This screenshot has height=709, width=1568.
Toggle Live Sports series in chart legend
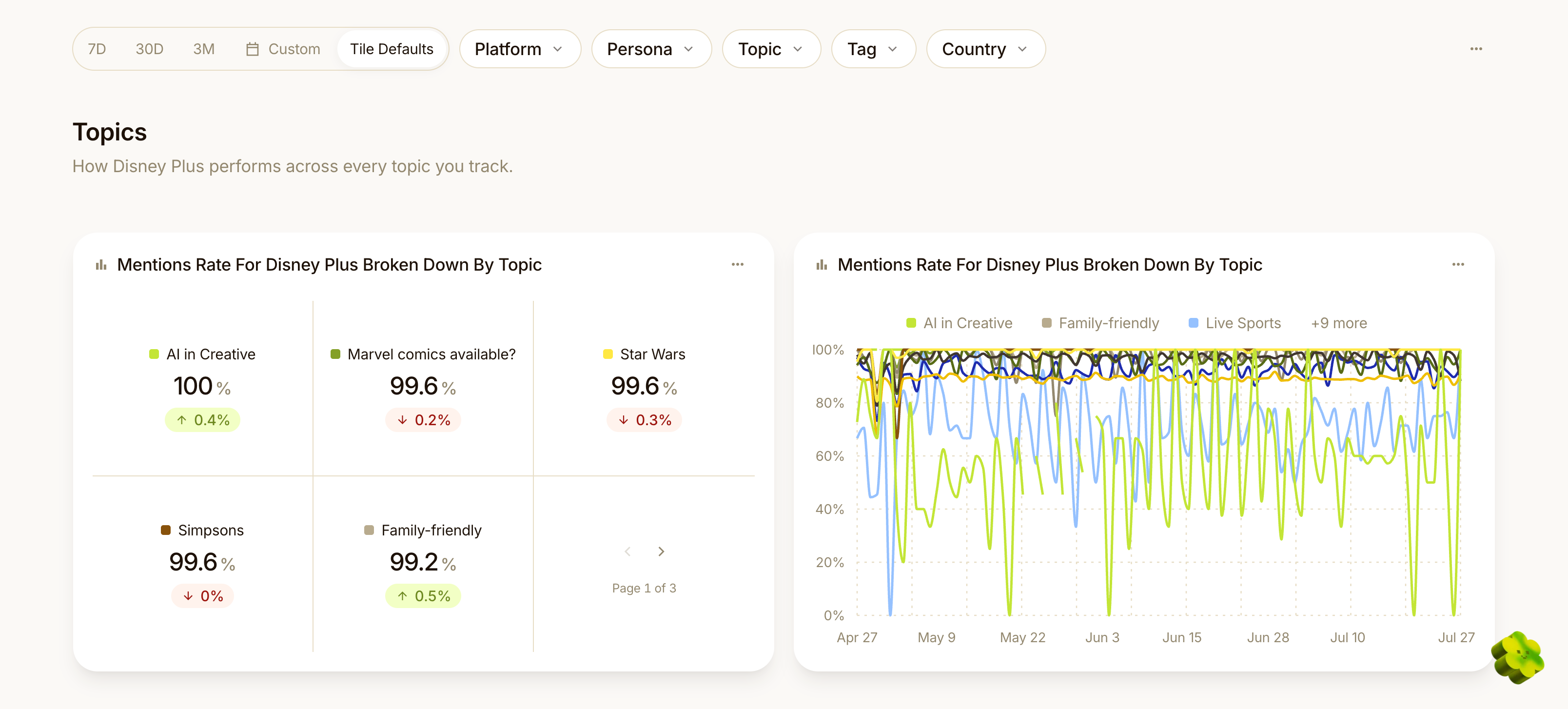pos(1235,323)
